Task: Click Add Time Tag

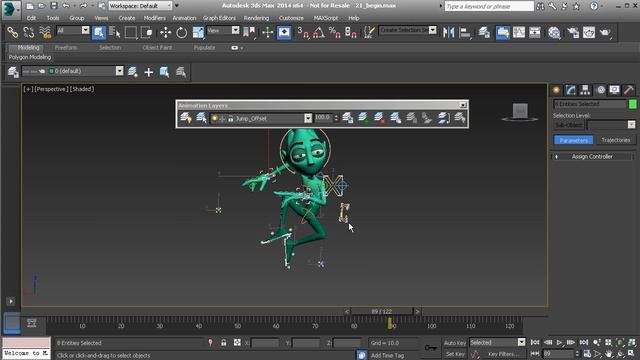Action: click(387, 356)
